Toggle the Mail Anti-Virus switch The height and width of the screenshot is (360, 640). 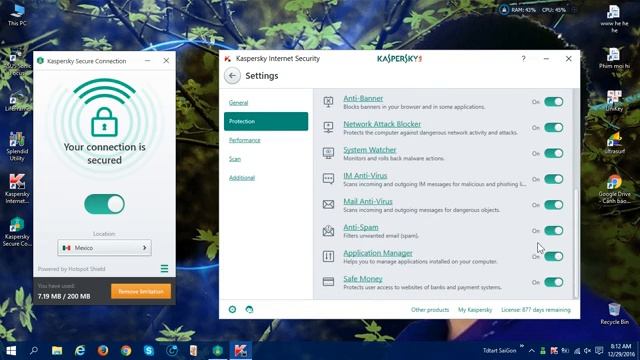[x=553, y=204]
